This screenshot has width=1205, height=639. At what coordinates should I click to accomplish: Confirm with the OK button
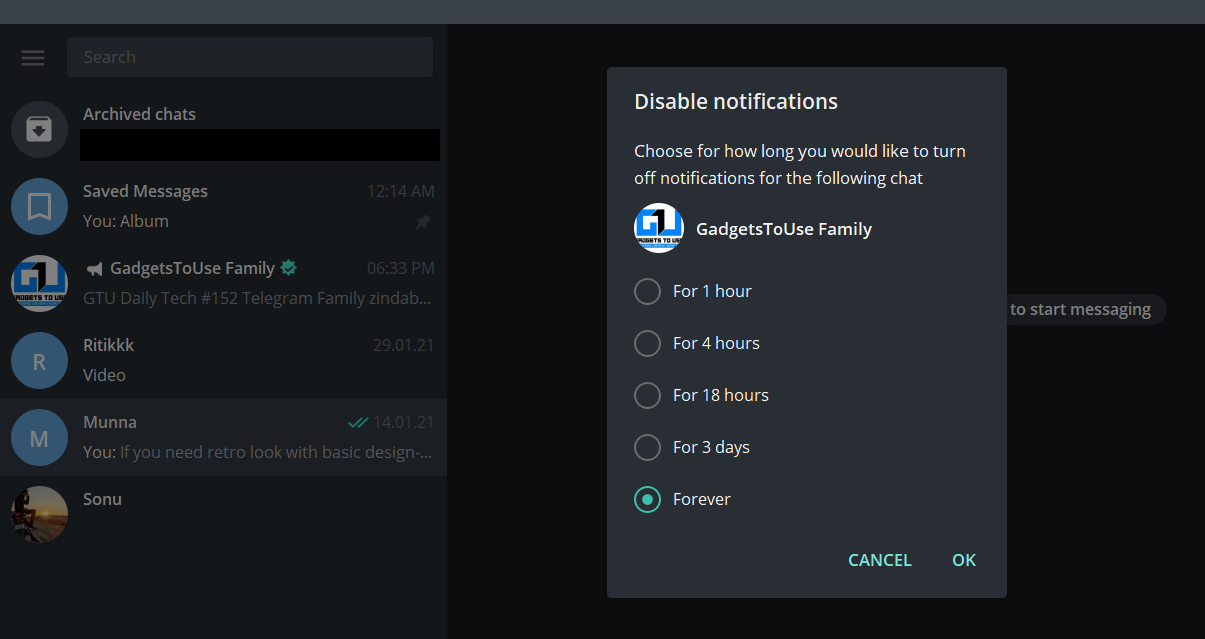pos(963,560)
